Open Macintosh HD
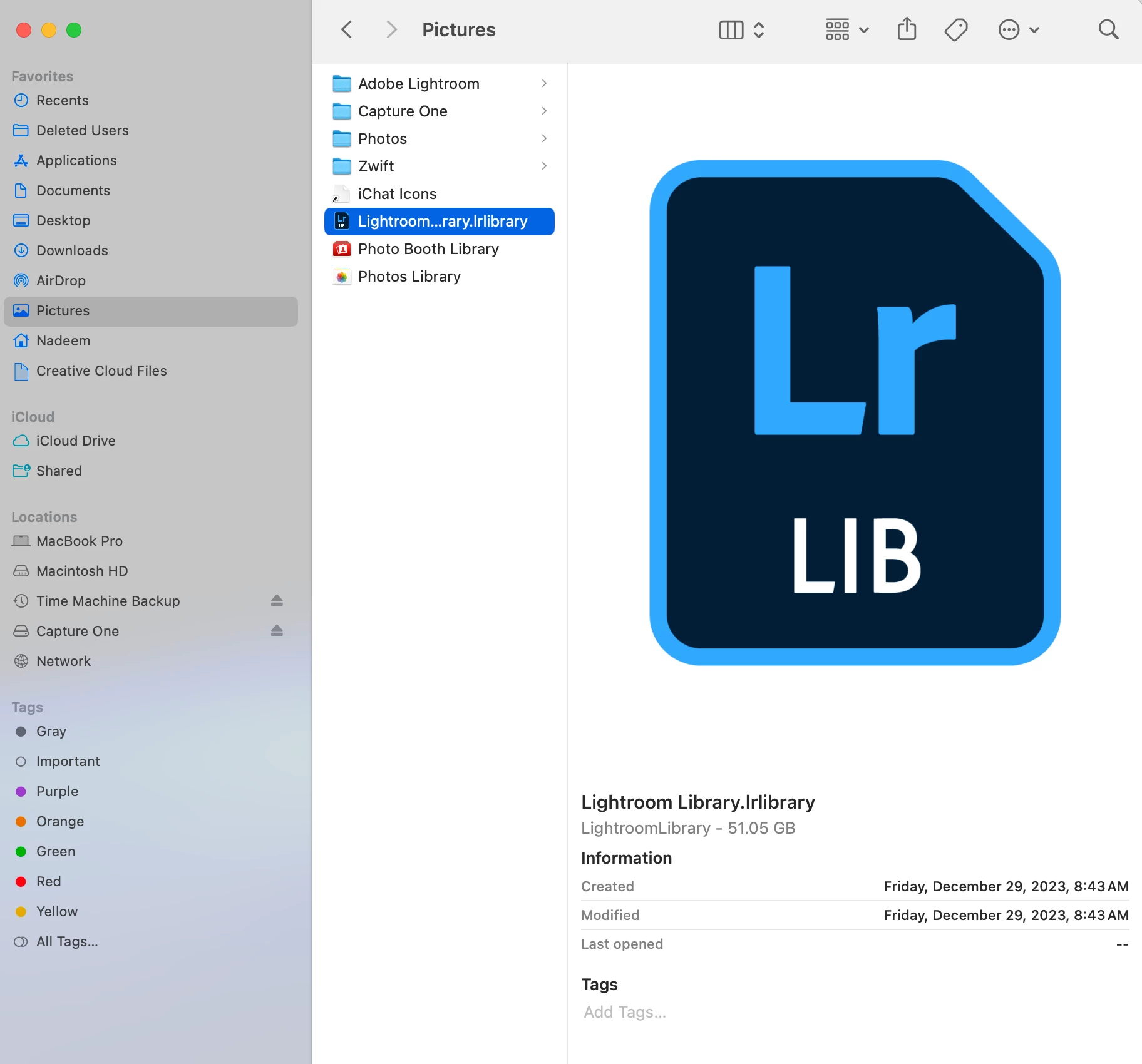 (x=150, y=571)
